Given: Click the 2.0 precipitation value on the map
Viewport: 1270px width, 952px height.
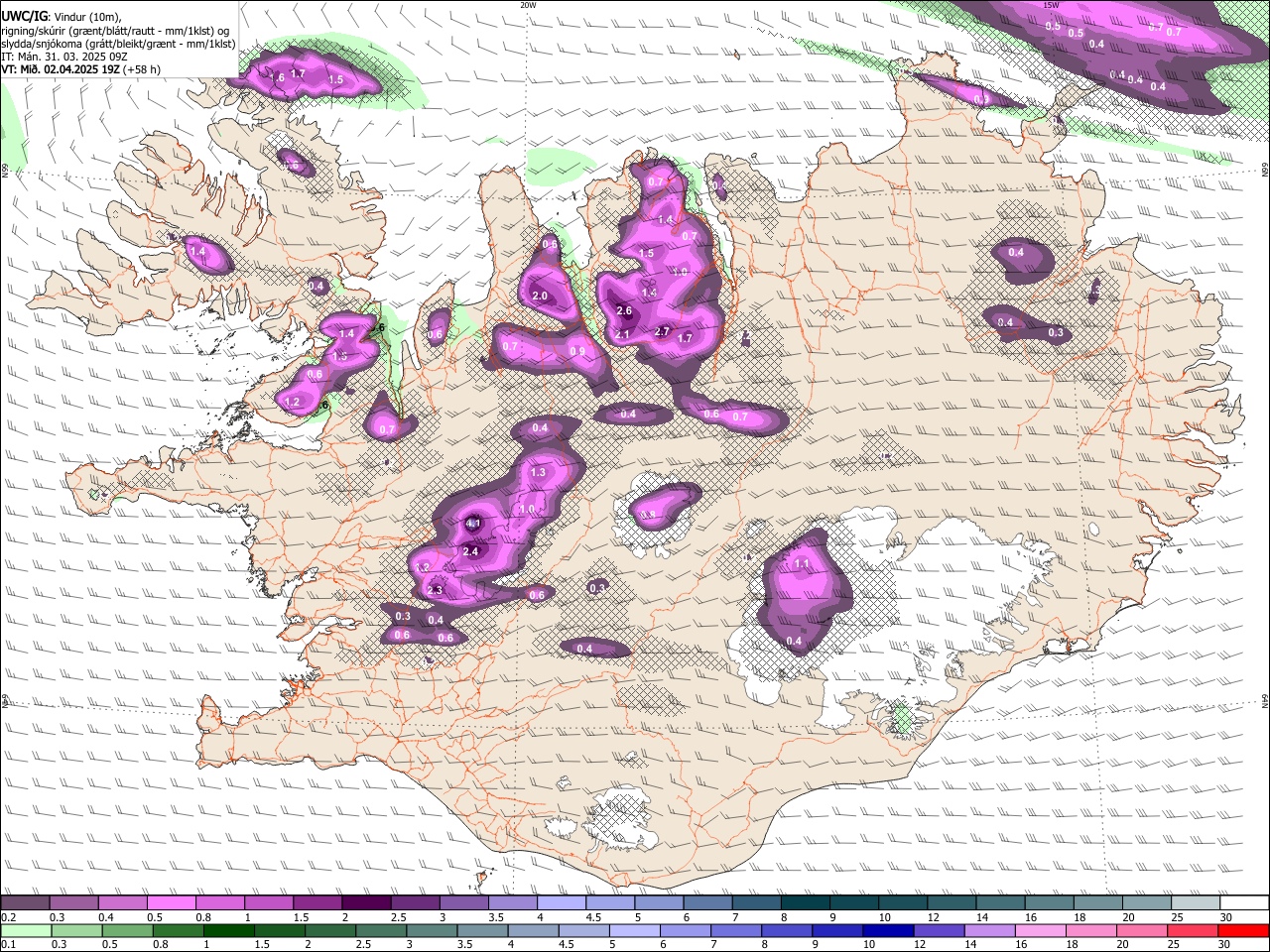Looking at the screenshot, I should 541,297.
